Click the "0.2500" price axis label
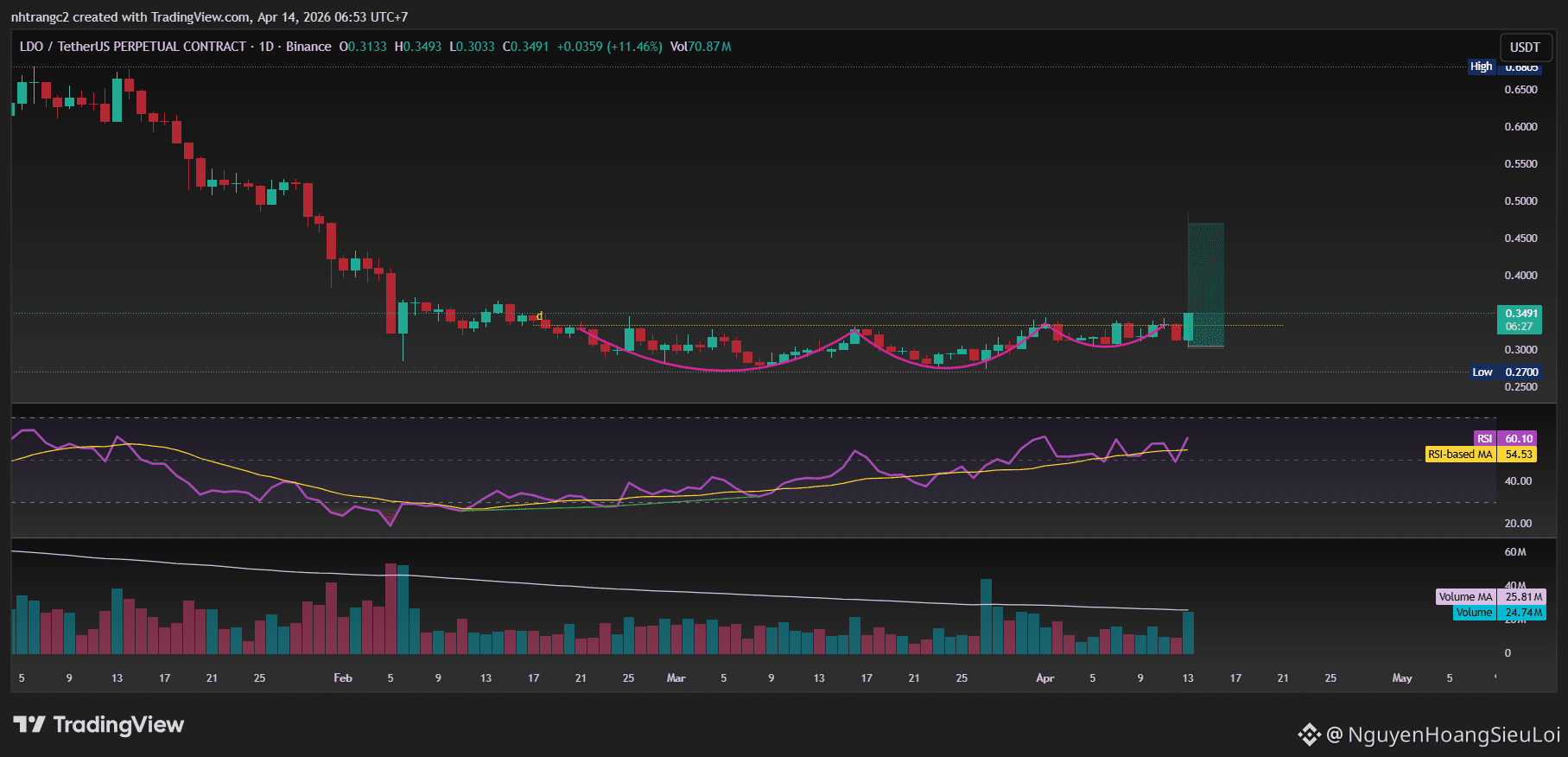Viewport: 1568px width, 757px height. pos(1521,387)
